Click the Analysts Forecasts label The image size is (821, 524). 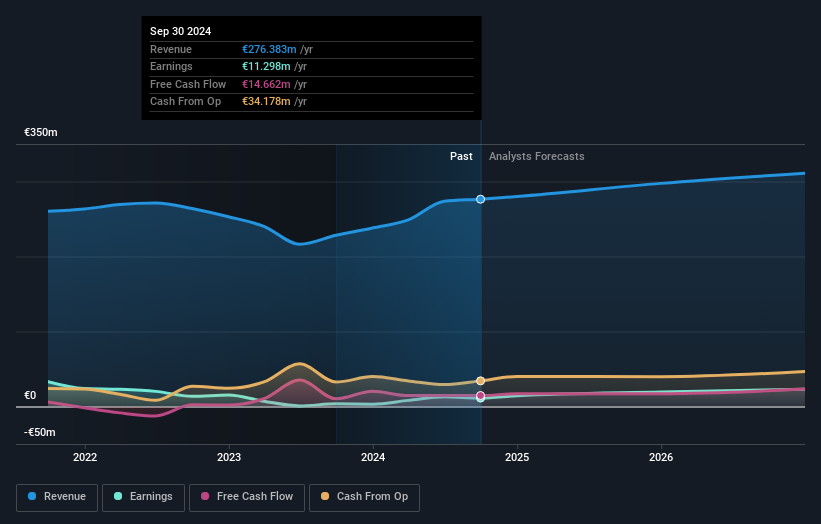coord(537,157)
